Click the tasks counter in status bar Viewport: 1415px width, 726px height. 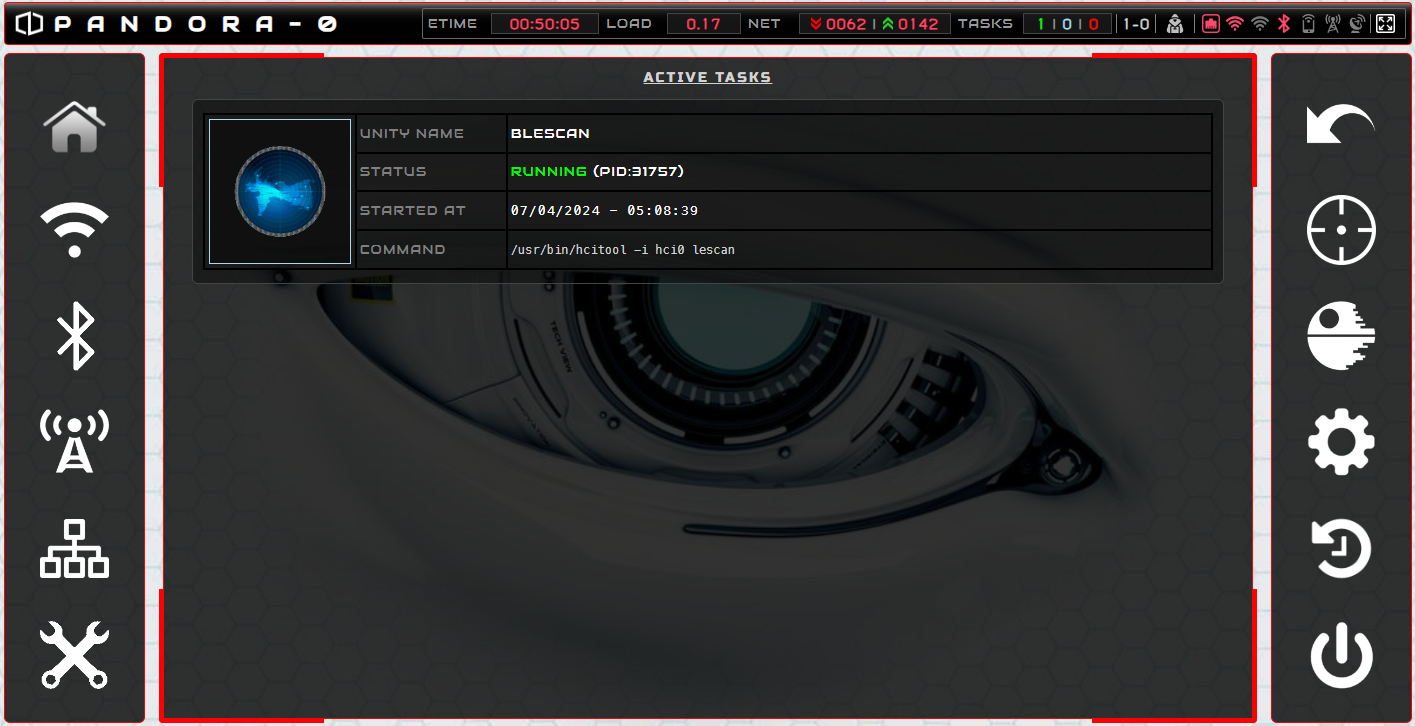coord(1066,24)
